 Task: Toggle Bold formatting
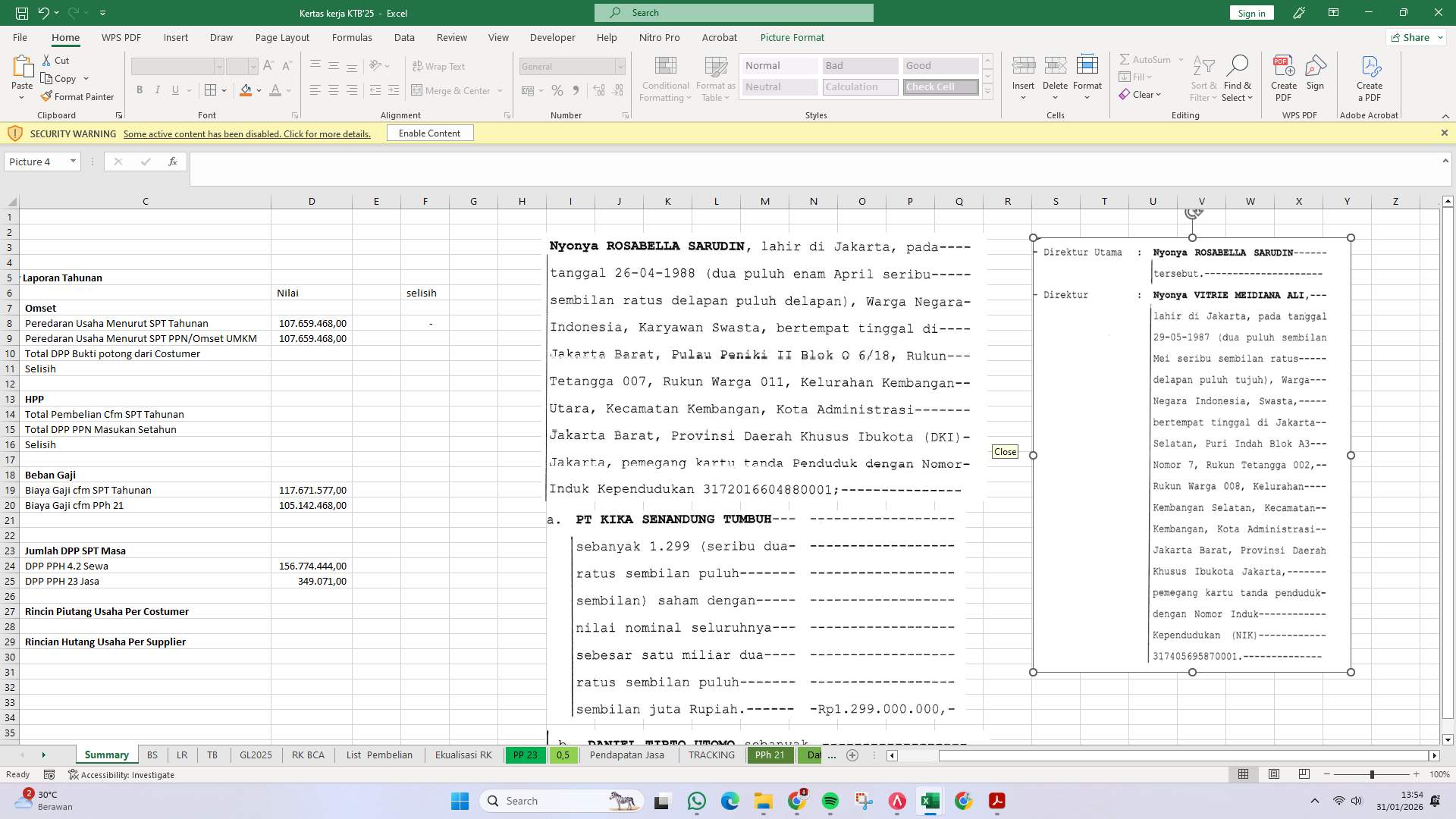pyautogui.click(x=140, y=89)
